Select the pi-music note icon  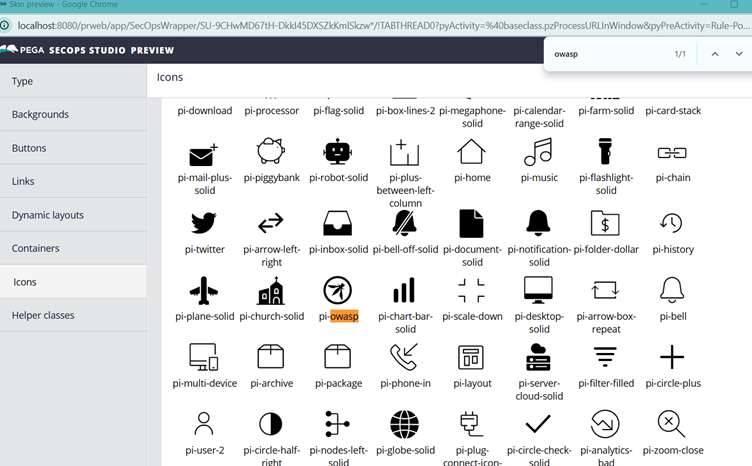coord(538,153)
